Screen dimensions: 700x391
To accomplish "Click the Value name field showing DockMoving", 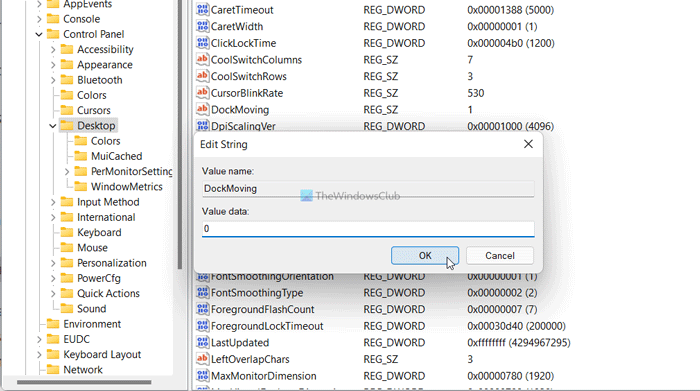I will 368,188.
